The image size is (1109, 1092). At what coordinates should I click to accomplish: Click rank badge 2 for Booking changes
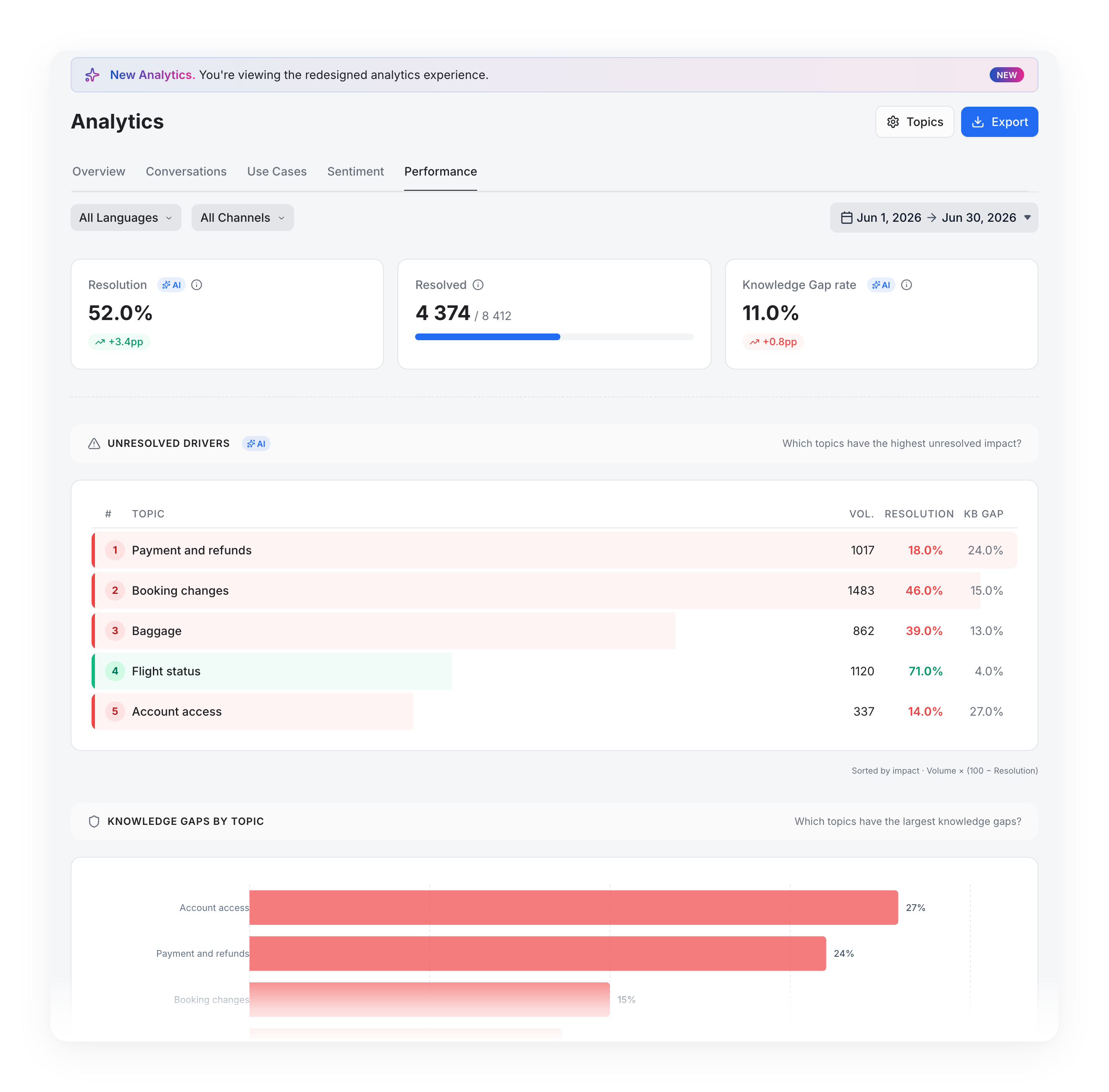pyautogui.click(x=115, y=590)
